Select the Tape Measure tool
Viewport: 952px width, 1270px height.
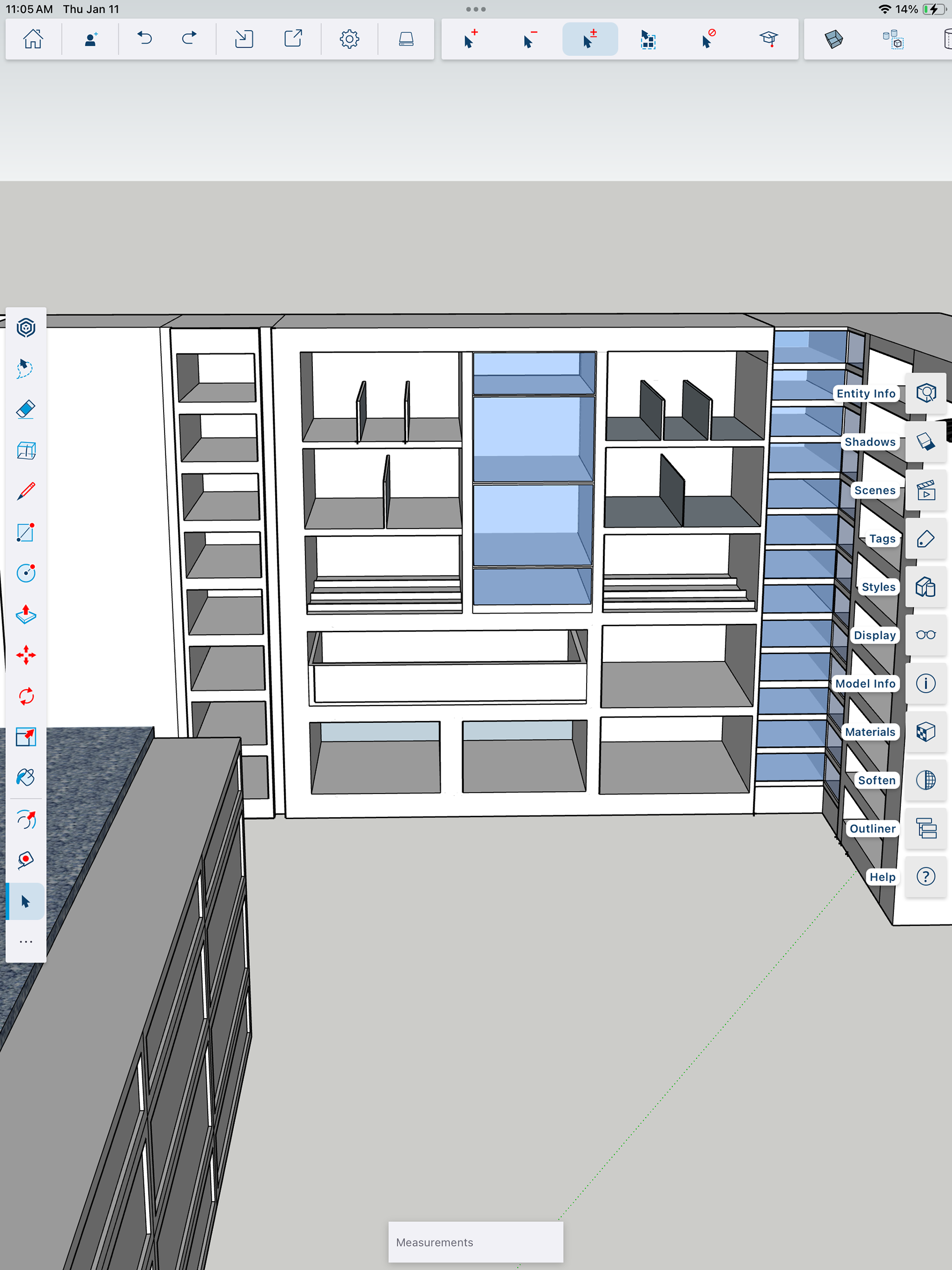26,859
